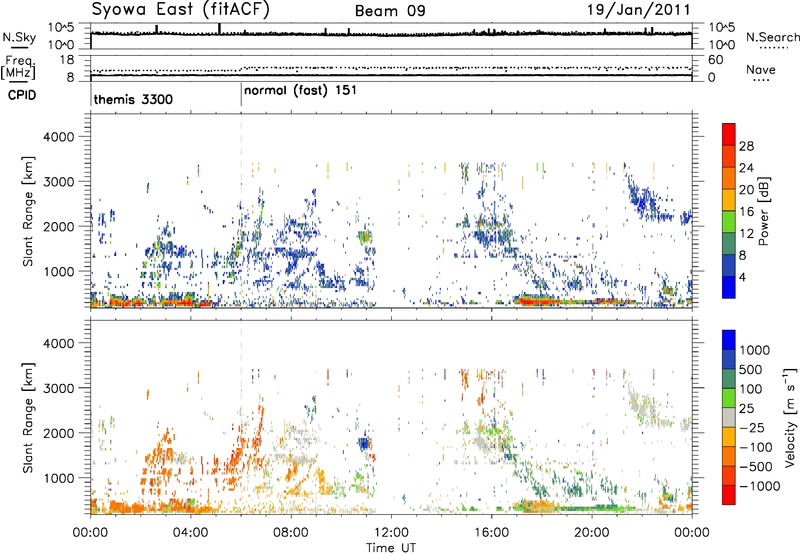
Task: Pick the red top segment of Power colorbar
Action: tap(729, 134)
